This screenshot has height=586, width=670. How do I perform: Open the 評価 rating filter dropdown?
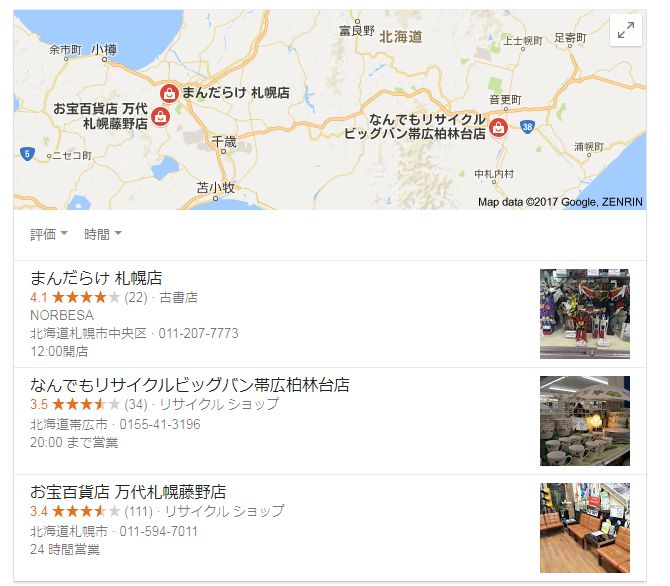tap(49, 234)
